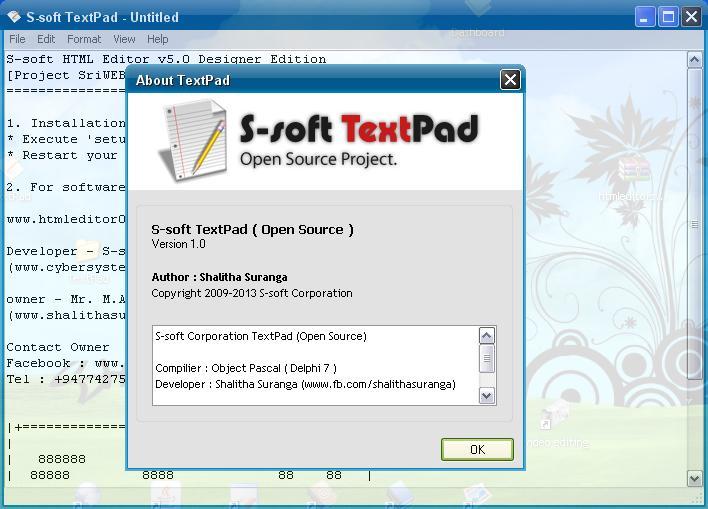Click the '2. For software' line in editor

66,187
